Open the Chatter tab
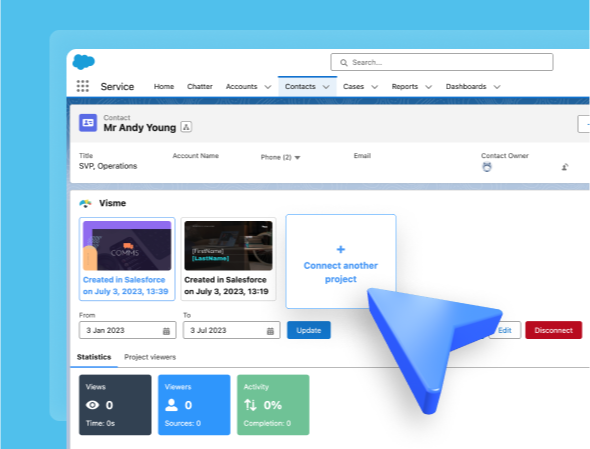This screenshot has height=449, width=590. pyautogui.click(x=200, y=87)
